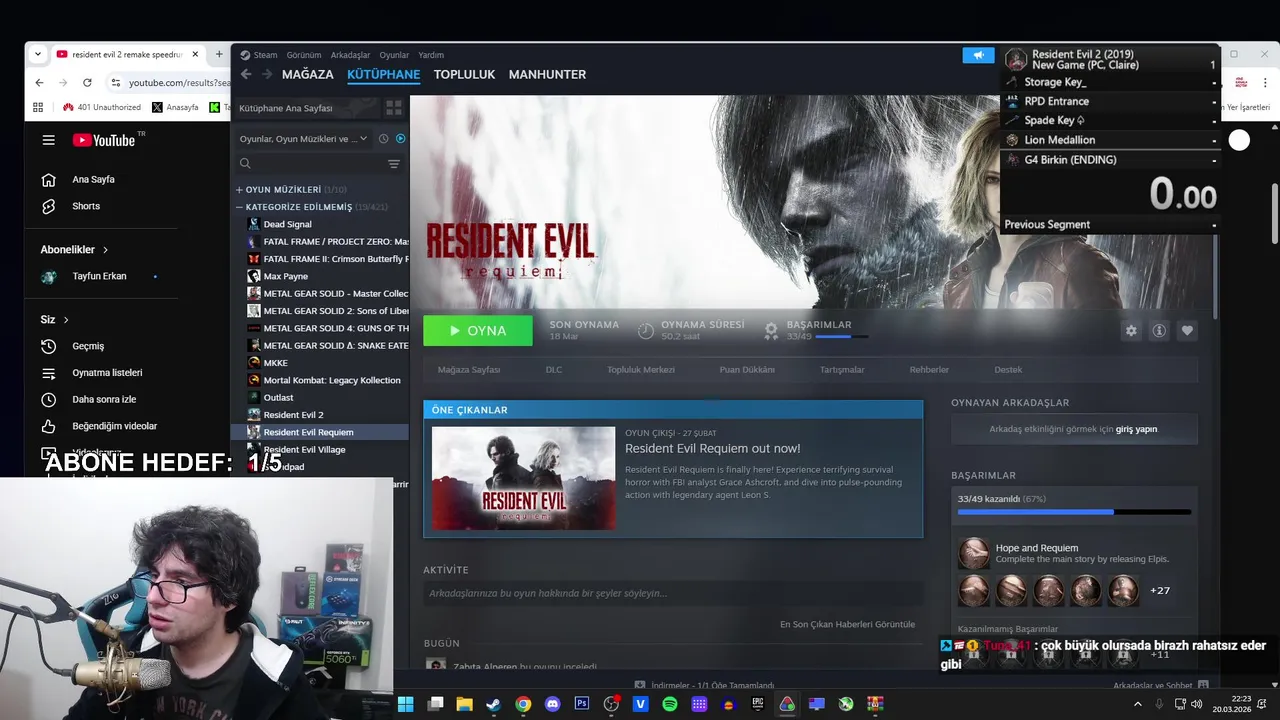Viewport: 1280px width, 720px height.
Task: Open the MANHUNTER profile tab
Action: pyautogui.click(x=547, y=74)
